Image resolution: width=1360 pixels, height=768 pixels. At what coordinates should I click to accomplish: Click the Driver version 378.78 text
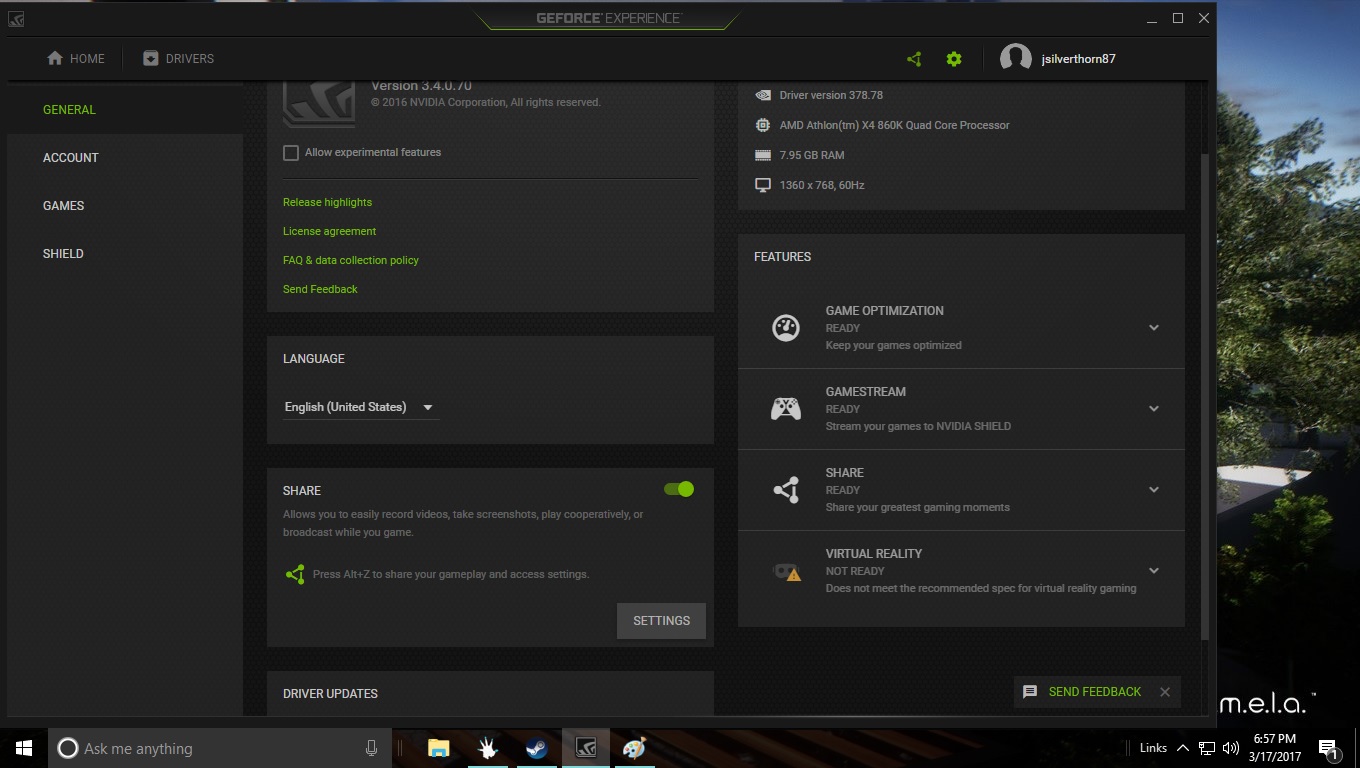pos(831,96)
